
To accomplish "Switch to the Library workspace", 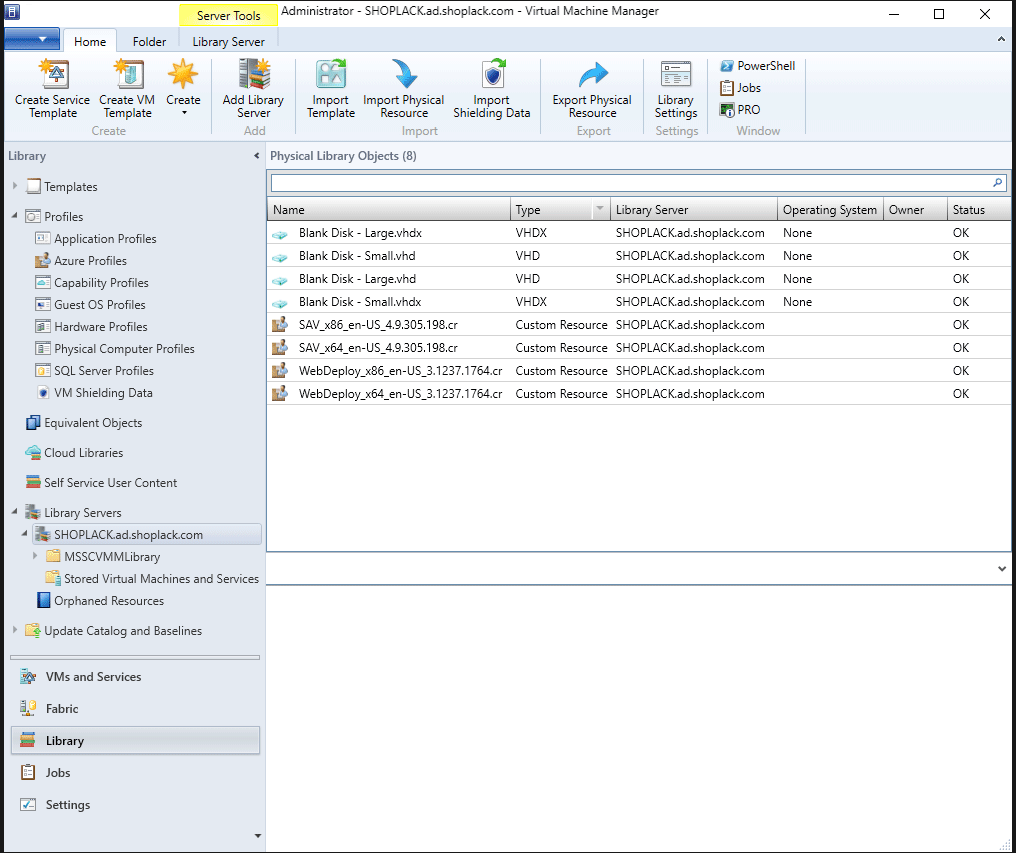I will tap(135, 740).
